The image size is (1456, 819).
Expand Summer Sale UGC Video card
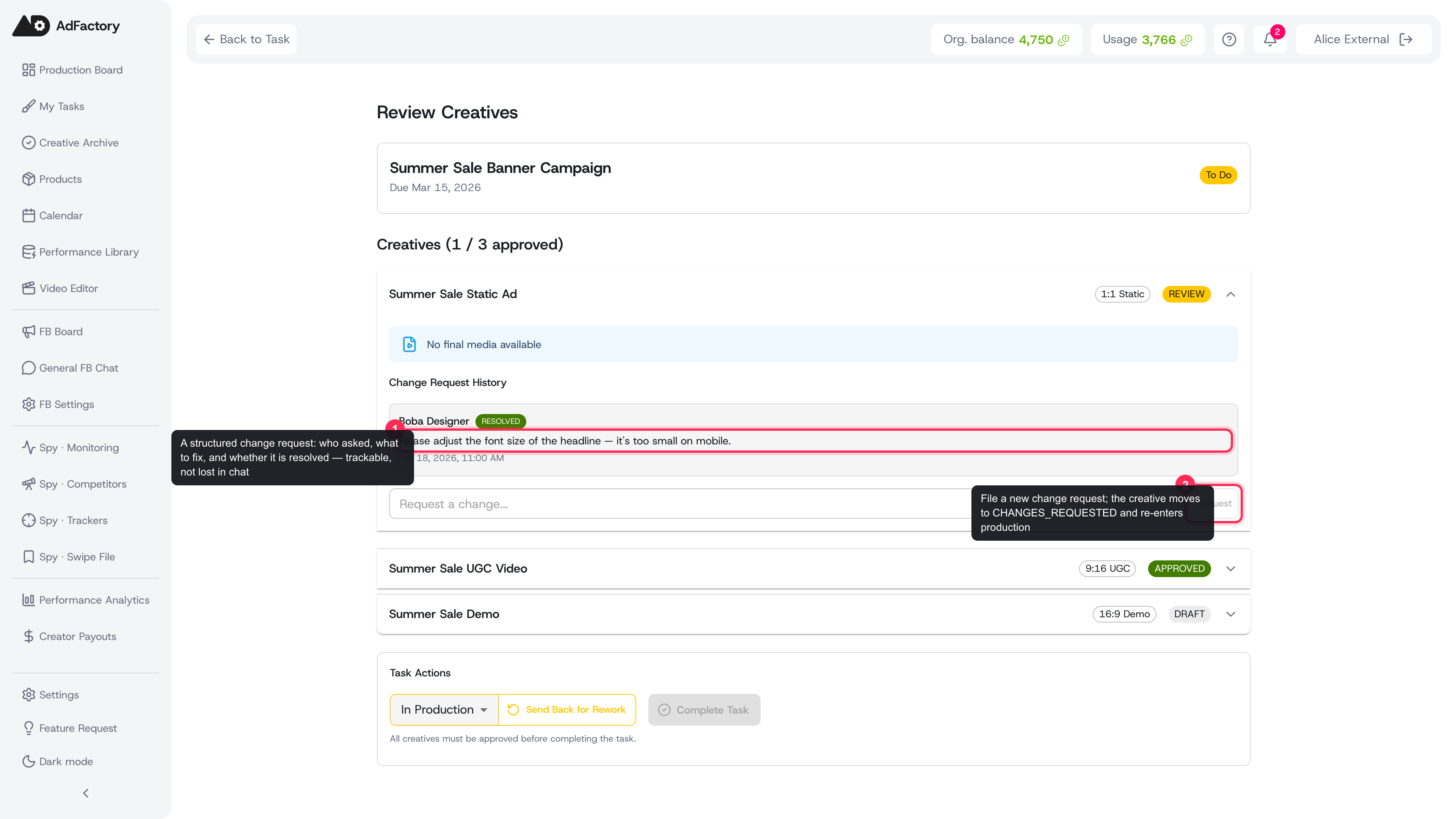[1230, 569]
